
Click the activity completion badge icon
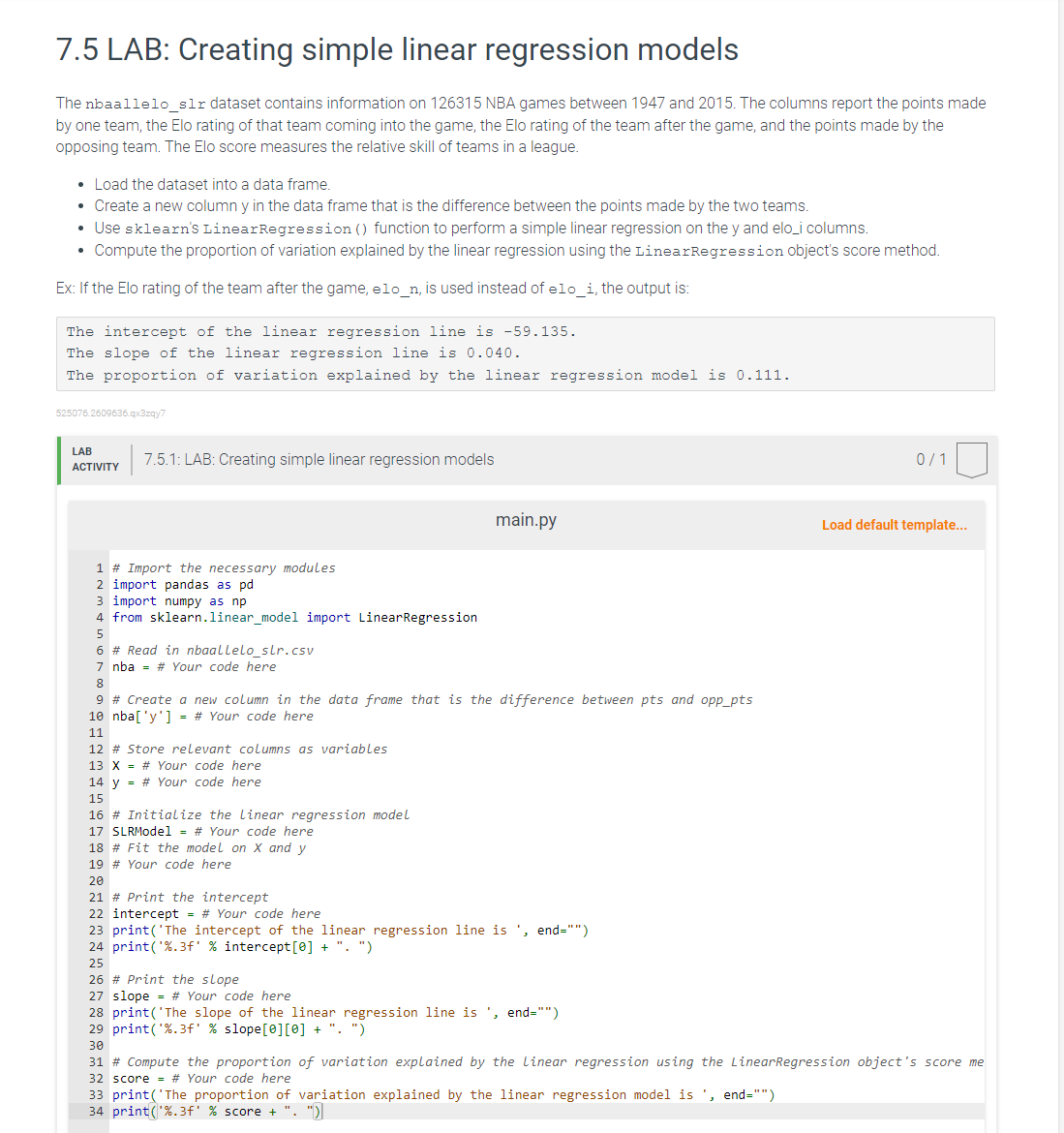(x=971, y=460)
